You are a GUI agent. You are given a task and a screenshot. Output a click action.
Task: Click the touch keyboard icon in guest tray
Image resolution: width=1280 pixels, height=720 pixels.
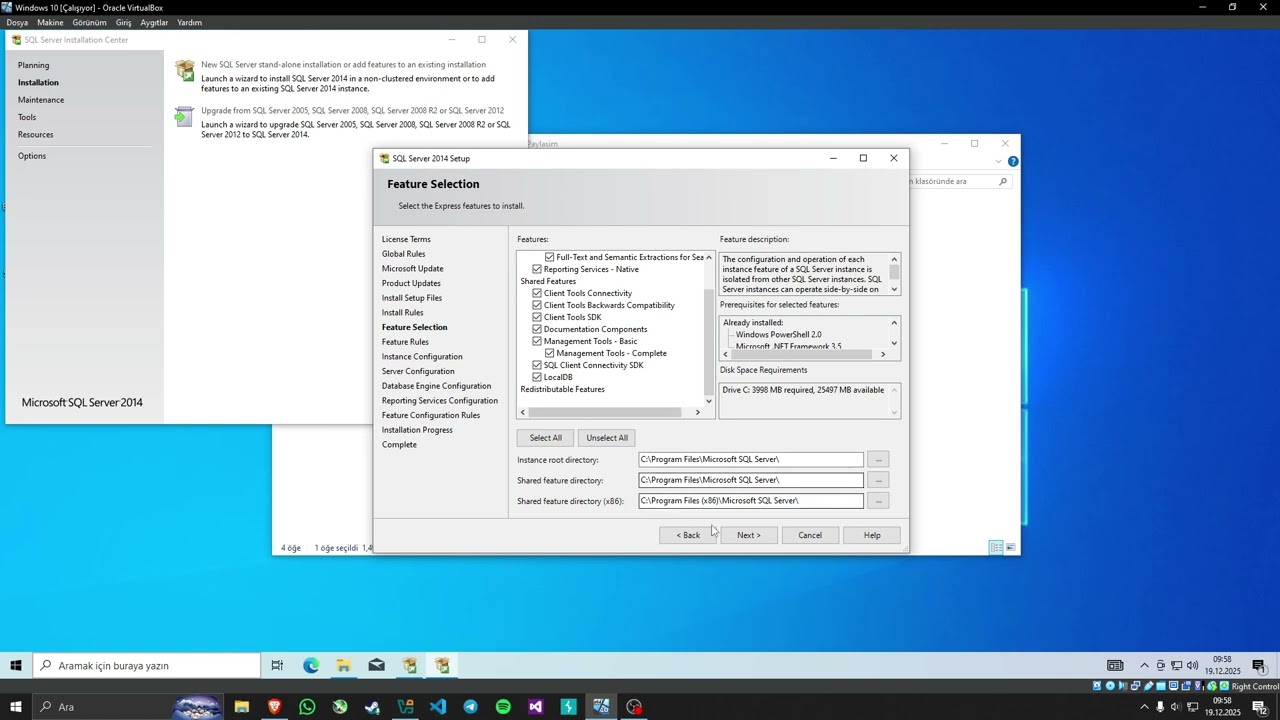click(x=1115, y=666)
